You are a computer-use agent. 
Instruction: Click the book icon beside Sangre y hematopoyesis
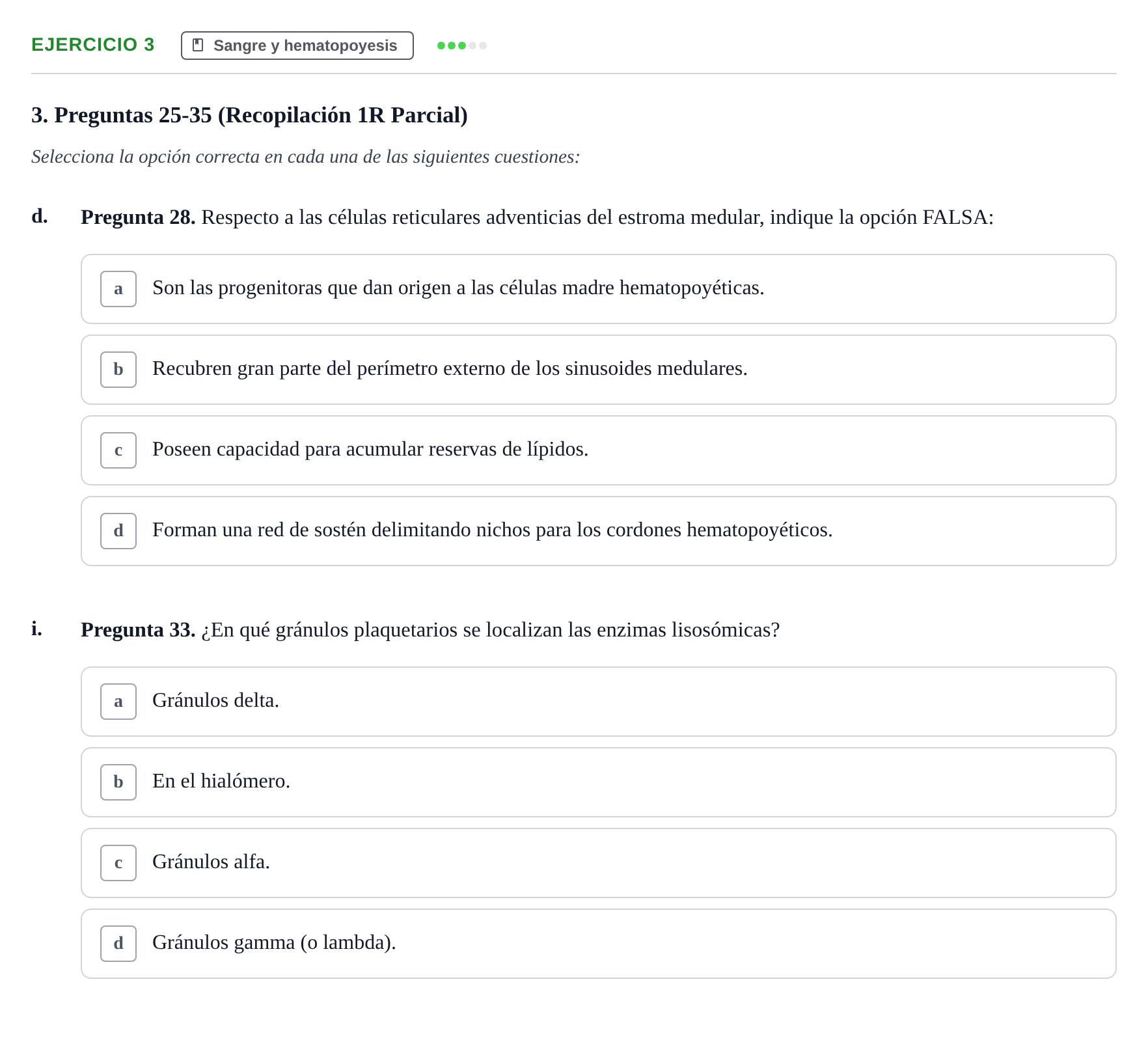tap(198, 45)
